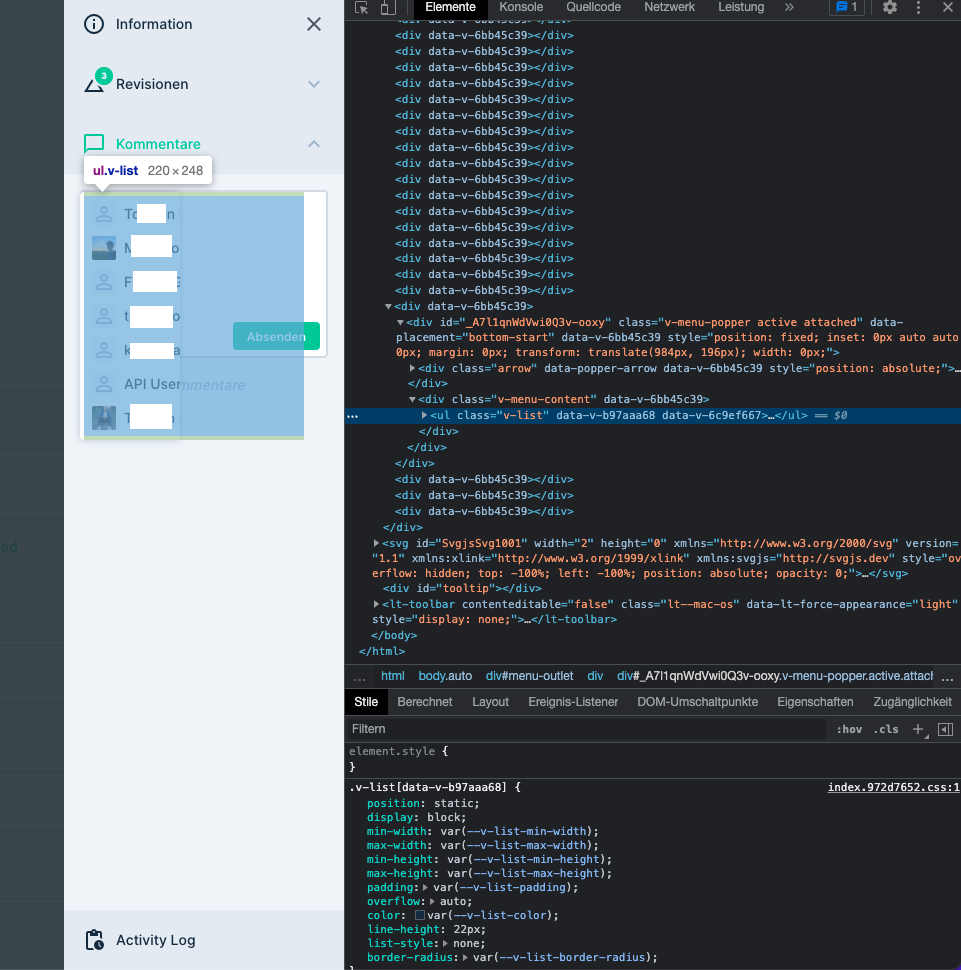
Task: Open the index.972d7652.css:1 source link
Action: pos(894,788)
